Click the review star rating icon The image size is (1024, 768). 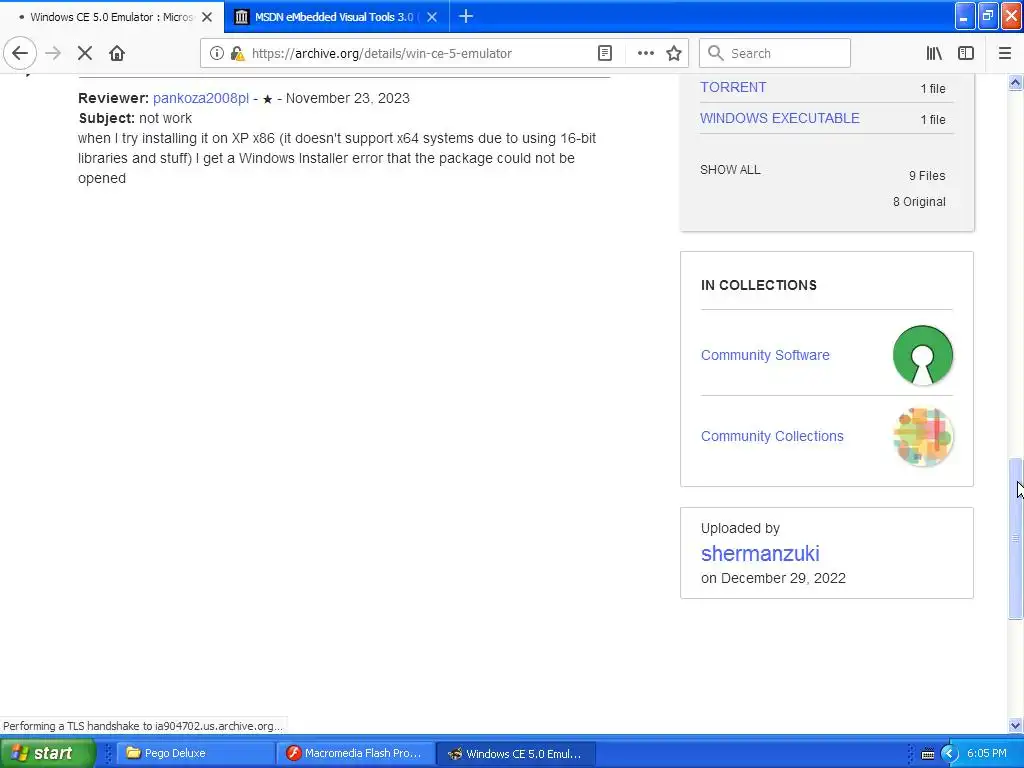267,99
